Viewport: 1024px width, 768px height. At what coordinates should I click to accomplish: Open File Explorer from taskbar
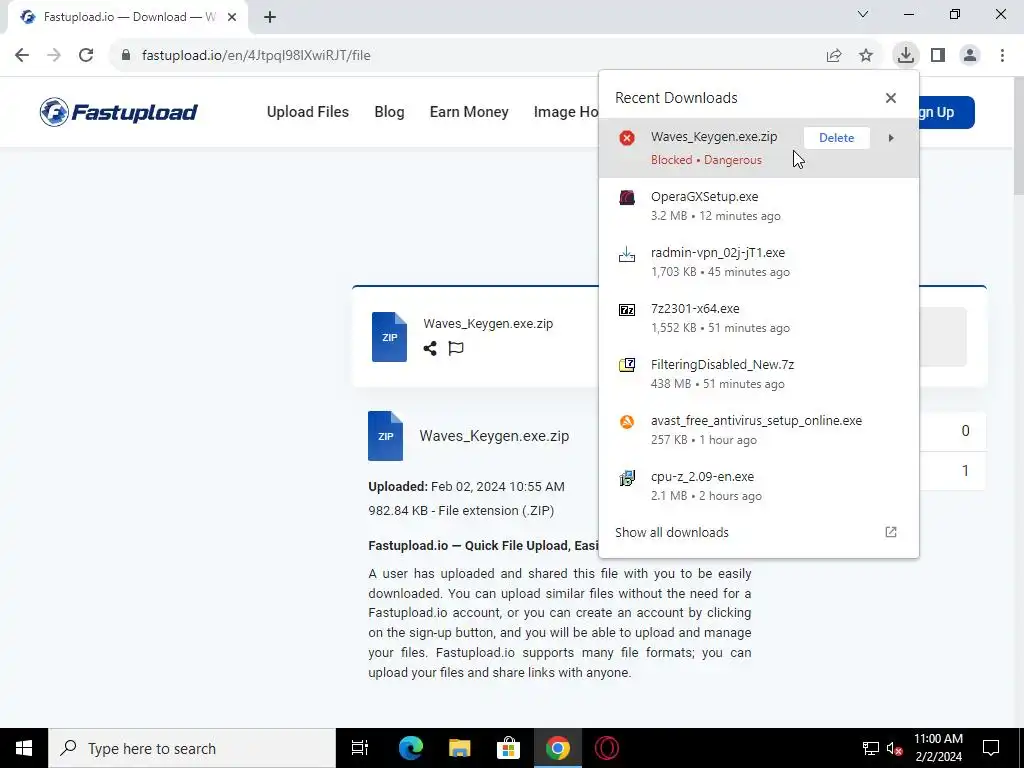(460, 748)
